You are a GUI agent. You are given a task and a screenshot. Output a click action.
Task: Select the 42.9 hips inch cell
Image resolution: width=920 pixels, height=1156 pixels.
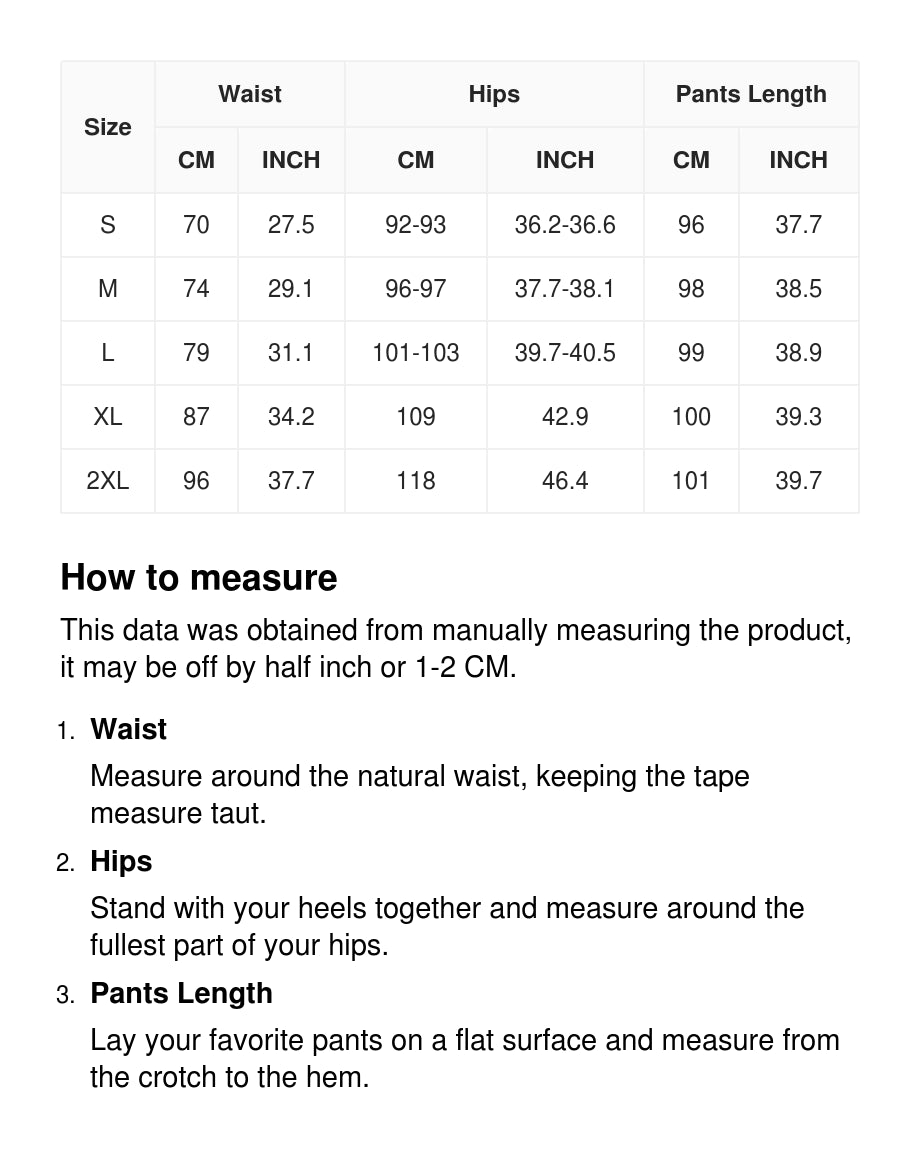pos(565,417)
